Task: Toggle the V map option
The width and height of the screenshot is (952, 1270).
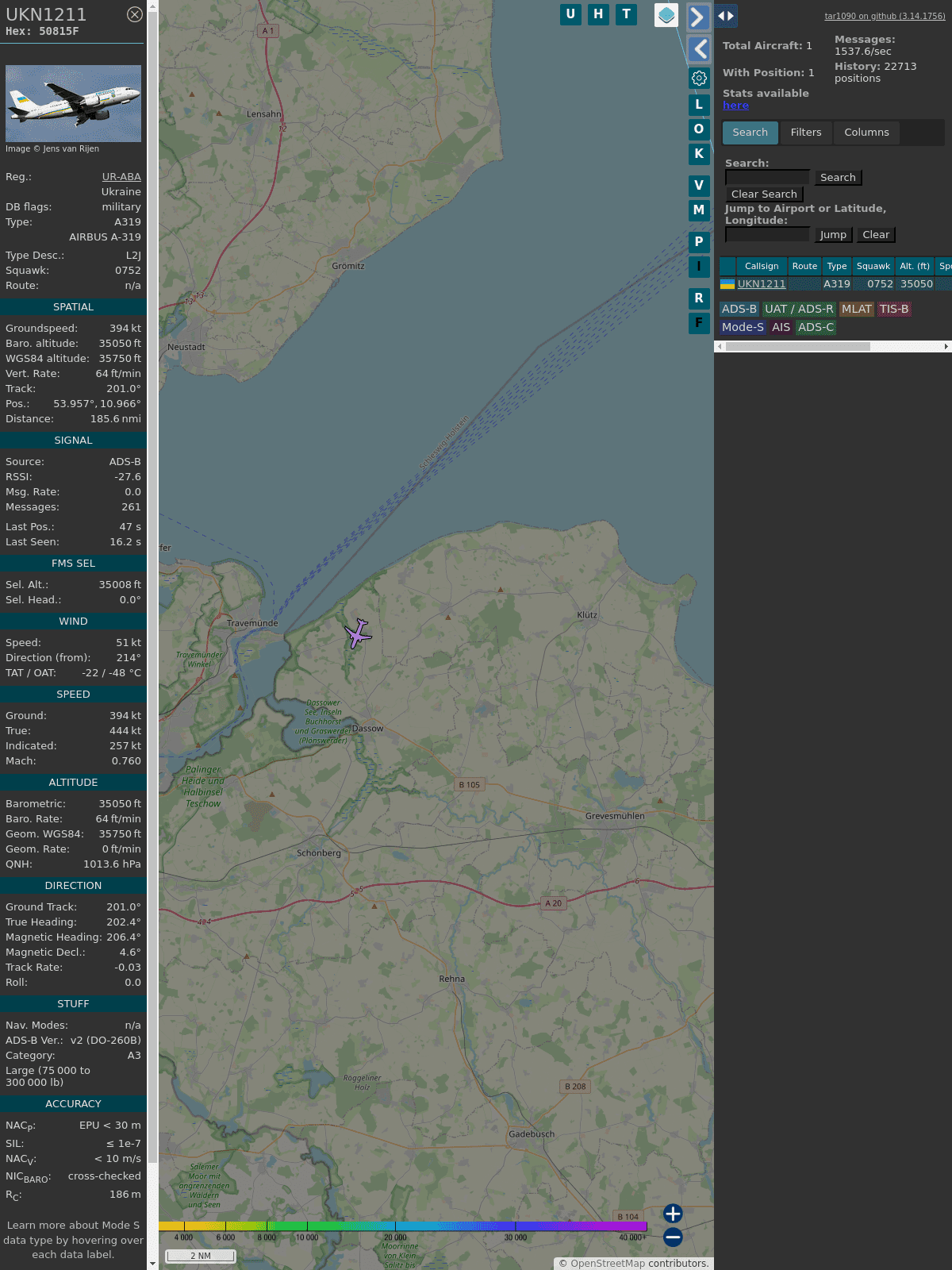Action: [x=699, y=186]
